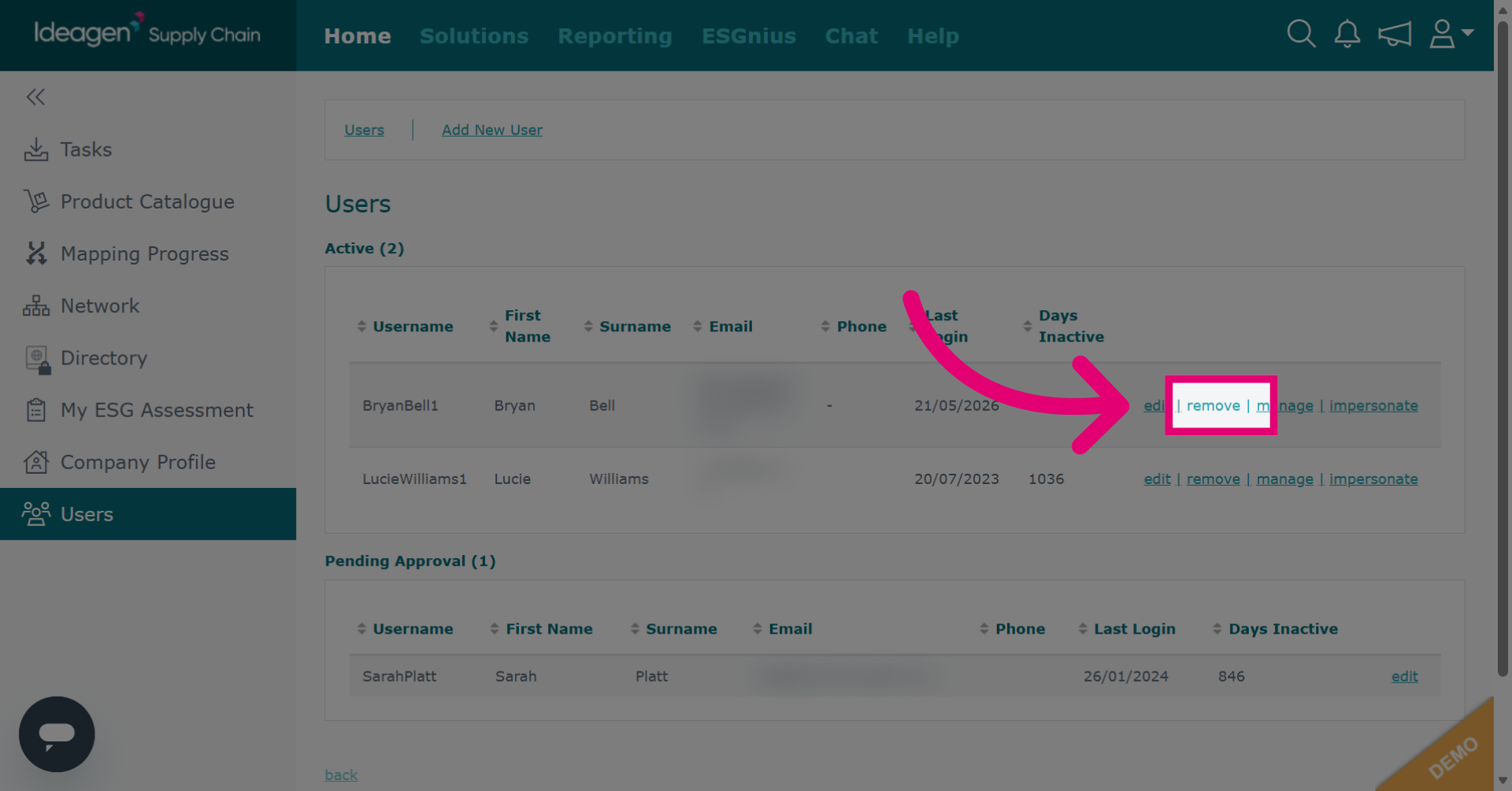Click the Mapping Progress icon

pyautogui.click(x=35, y=253)
